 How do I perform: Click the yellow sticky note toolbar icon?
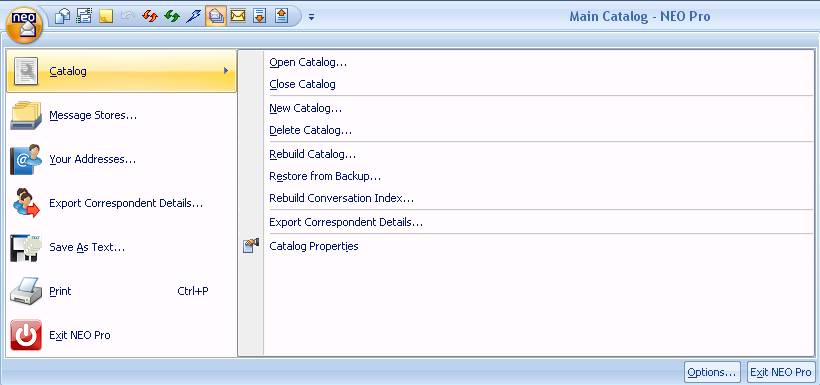click(x=106, y=16)
